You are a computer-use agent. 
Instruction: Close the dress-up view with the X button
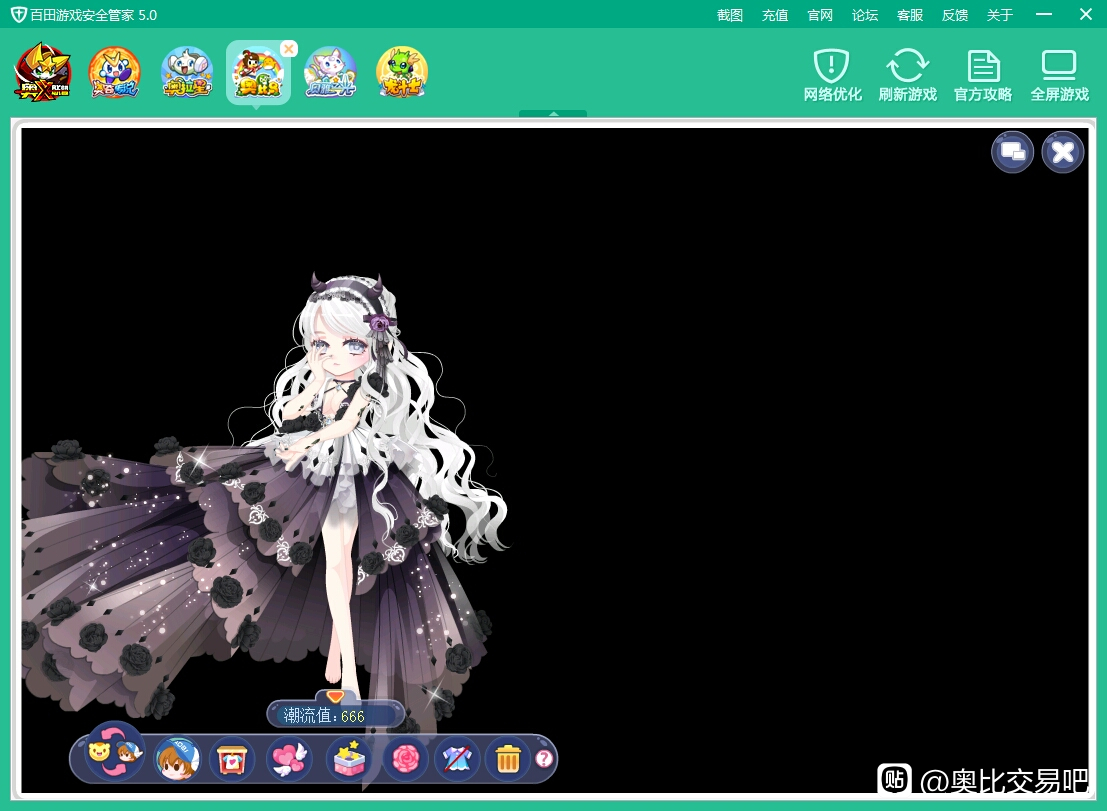pyautogui.click(x=1063, y=152)
